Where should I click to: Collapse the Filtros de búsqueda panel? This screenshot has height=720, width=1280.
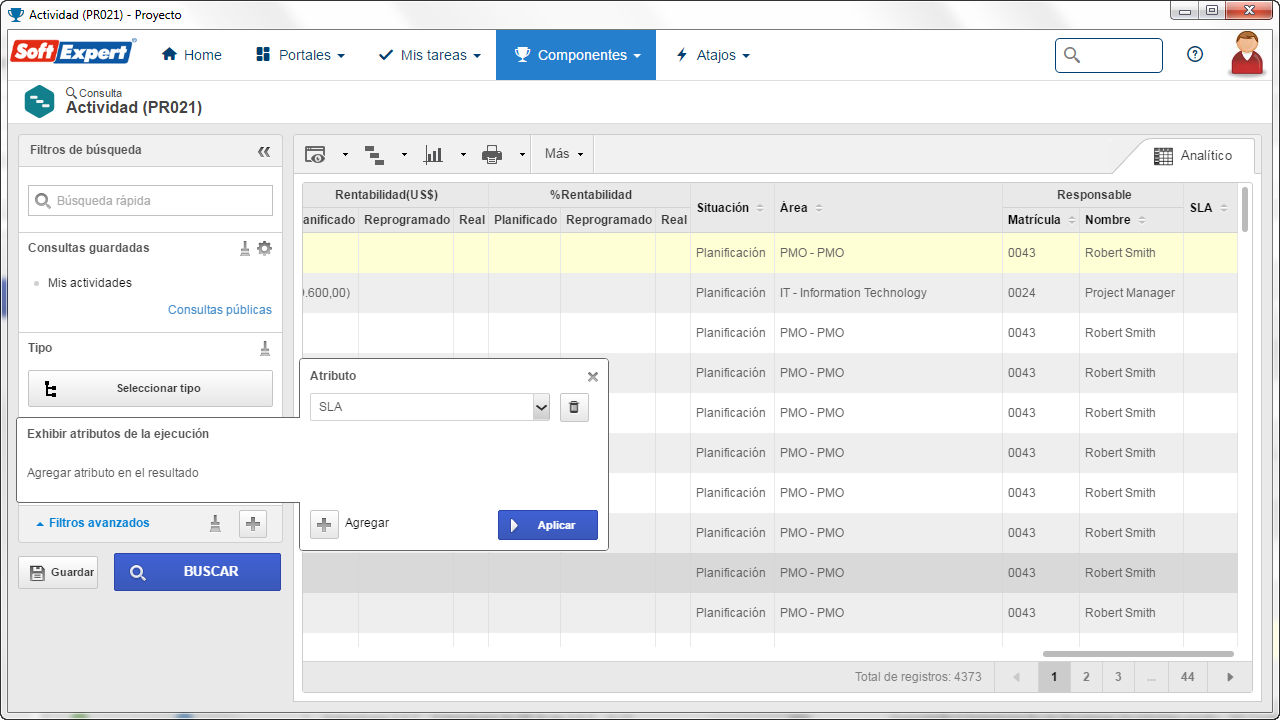(264, 151)
